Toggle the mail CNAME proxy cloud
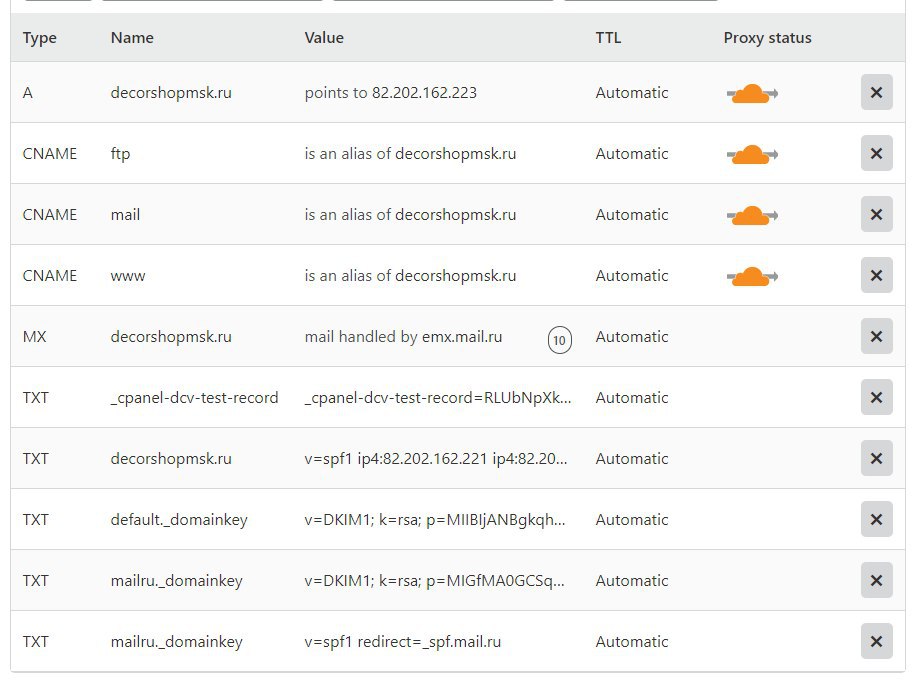918x684 pixels. pyautogui.click(x=752, y=216)
